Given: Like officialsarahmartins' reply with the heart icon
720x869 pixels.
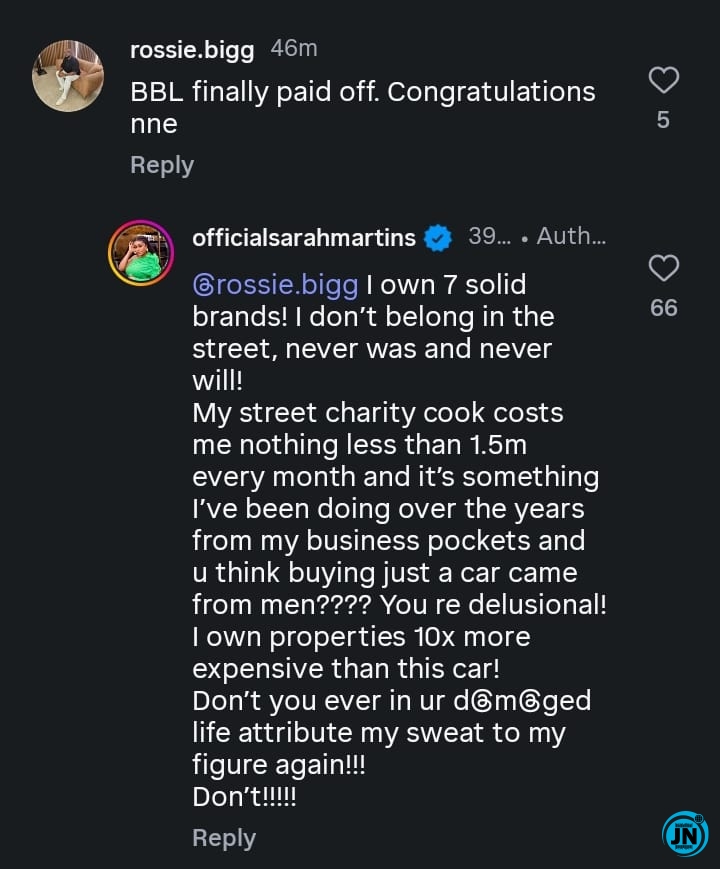Looking at the screenshot, I should point(664,268).
